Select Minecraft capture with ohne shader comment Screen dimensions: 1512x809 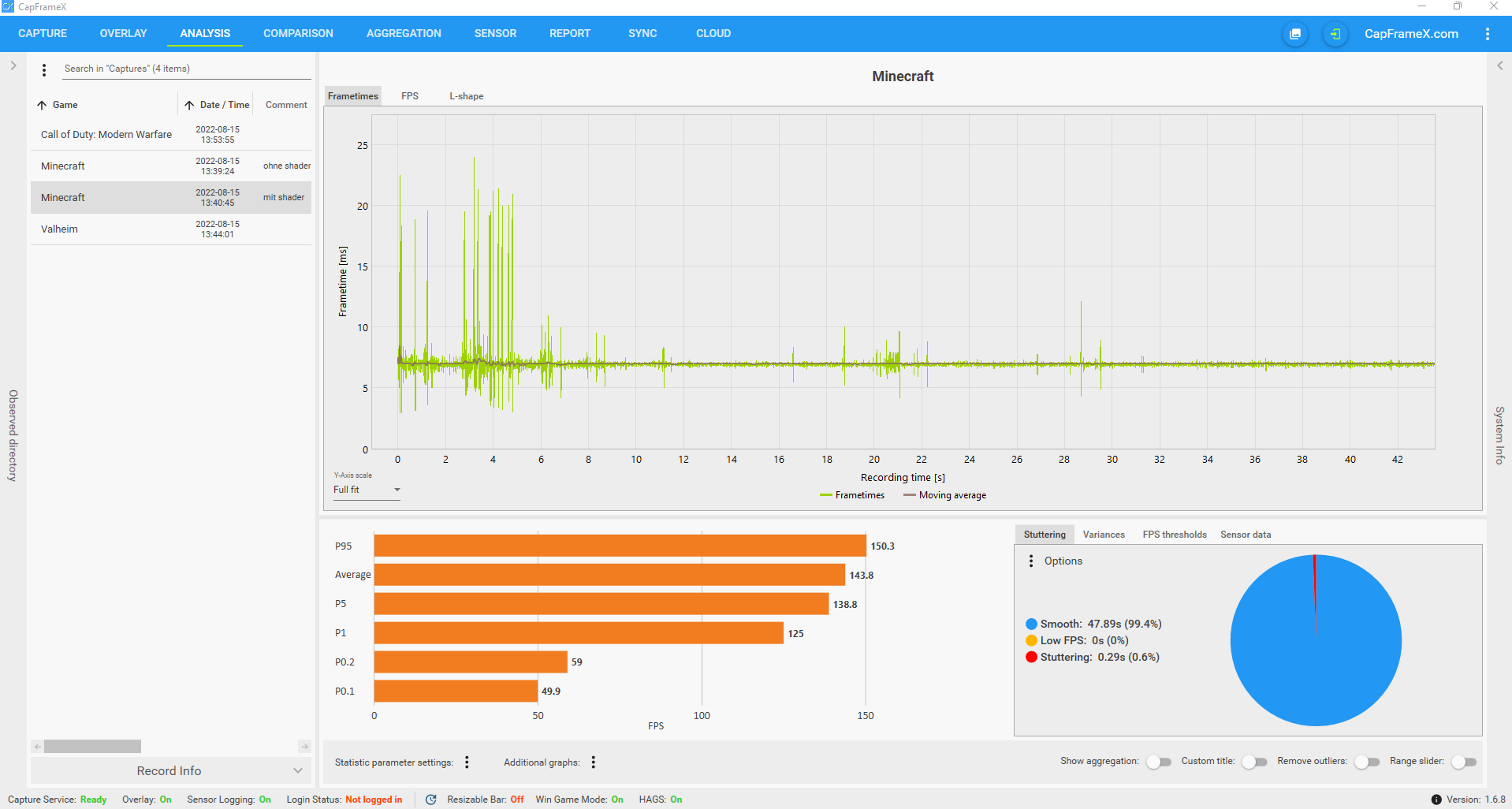click(171, 166)
